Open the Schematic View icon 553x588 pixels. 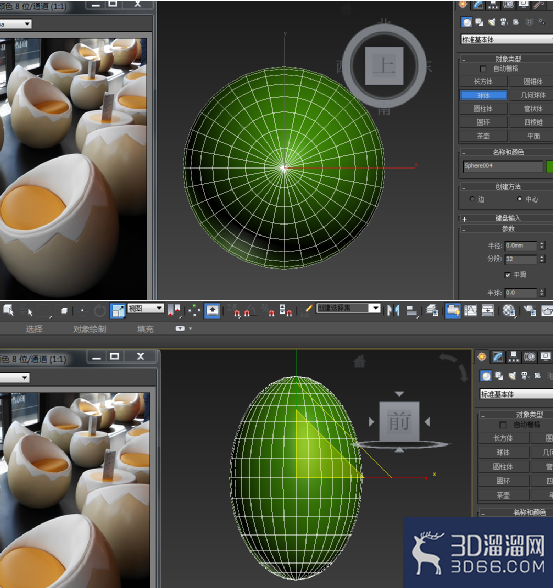coord(487,310)
